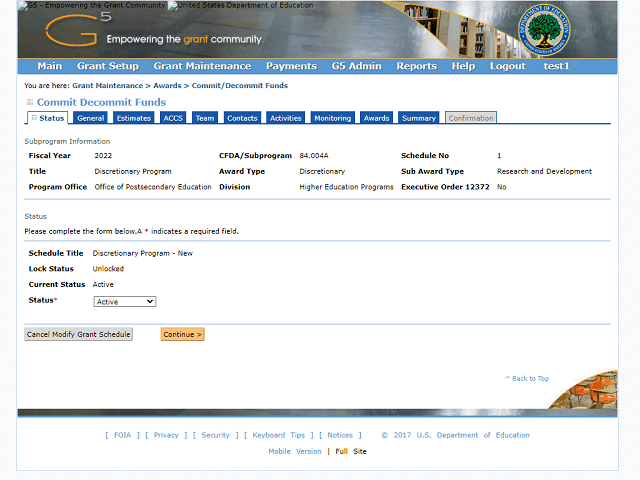The height and width of the screenshot is (480, 640).
Task: Switch to Mobile Version link
Action: pyautogui.click(x=295, y=451)
